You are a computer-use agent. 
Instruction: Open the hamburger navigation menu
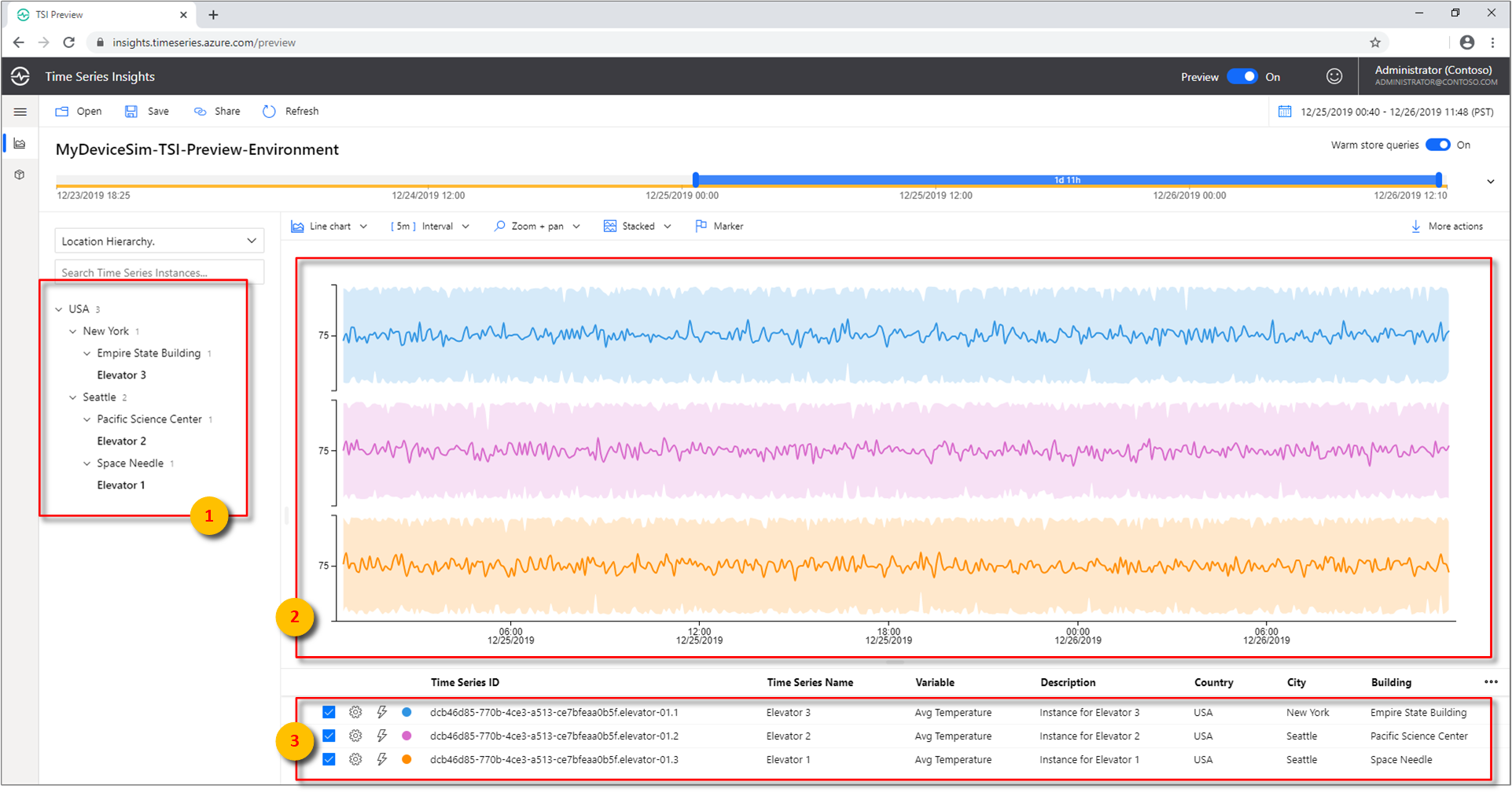tap(20, 111)
